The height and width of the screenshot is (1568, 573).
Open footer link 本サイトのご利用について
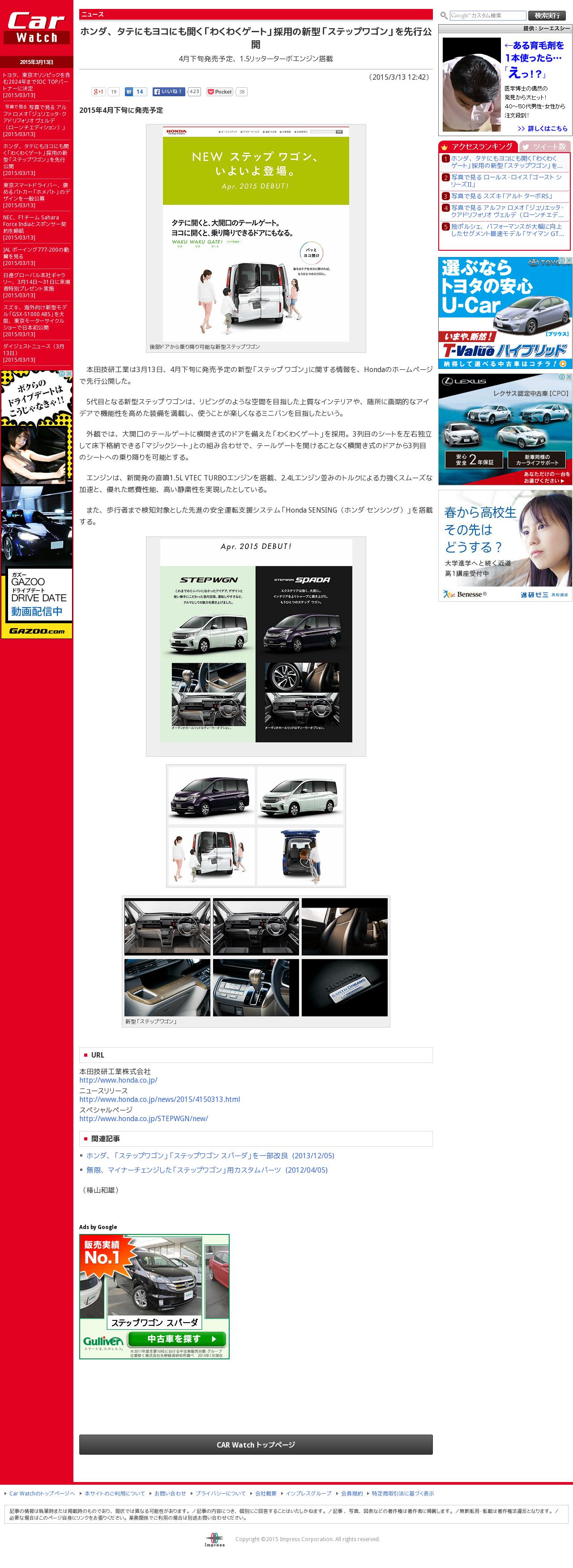(x=114, y=1493)
